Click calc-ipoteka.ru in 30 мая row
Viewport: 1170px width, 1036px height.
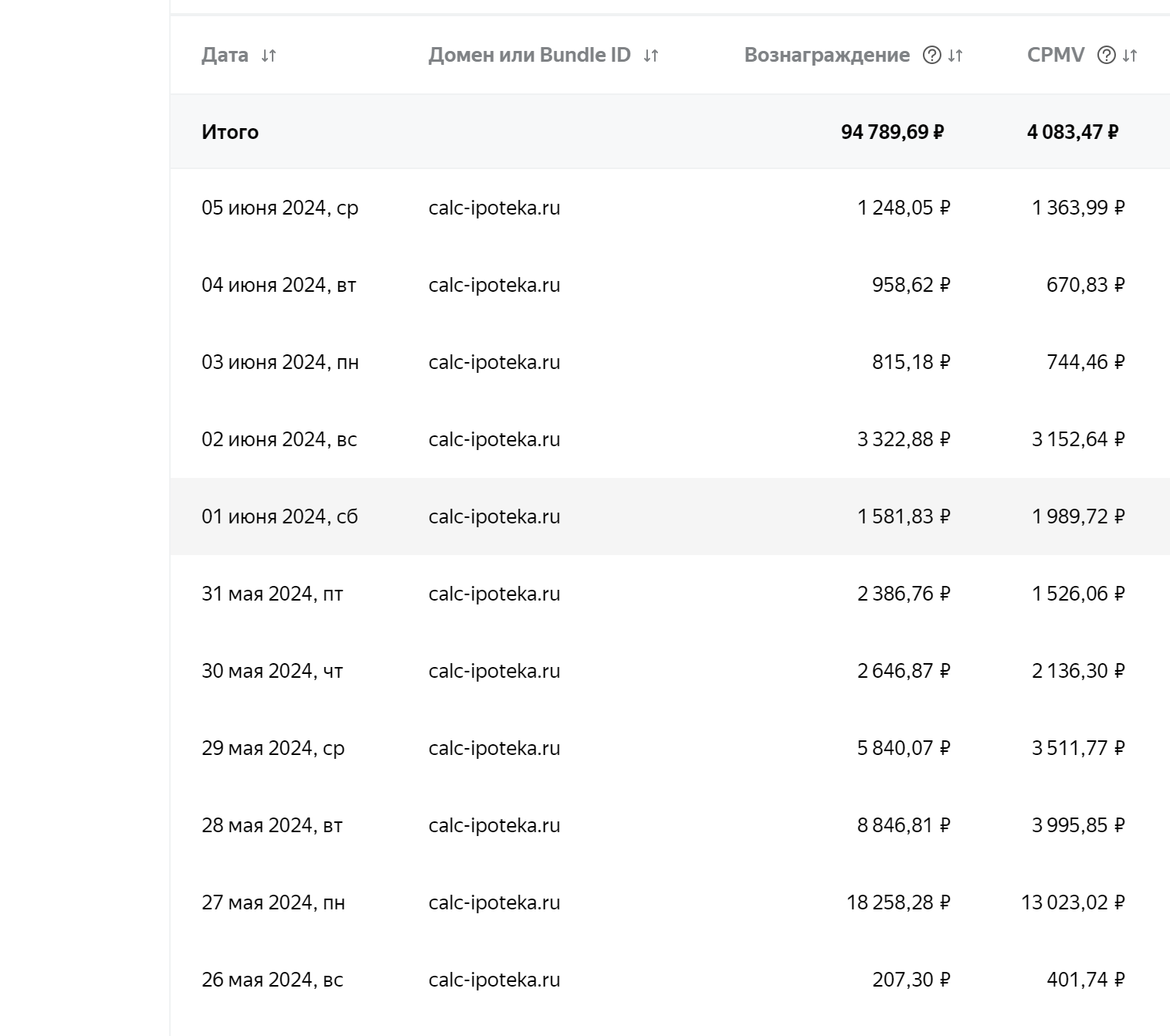tap(494, 671)
